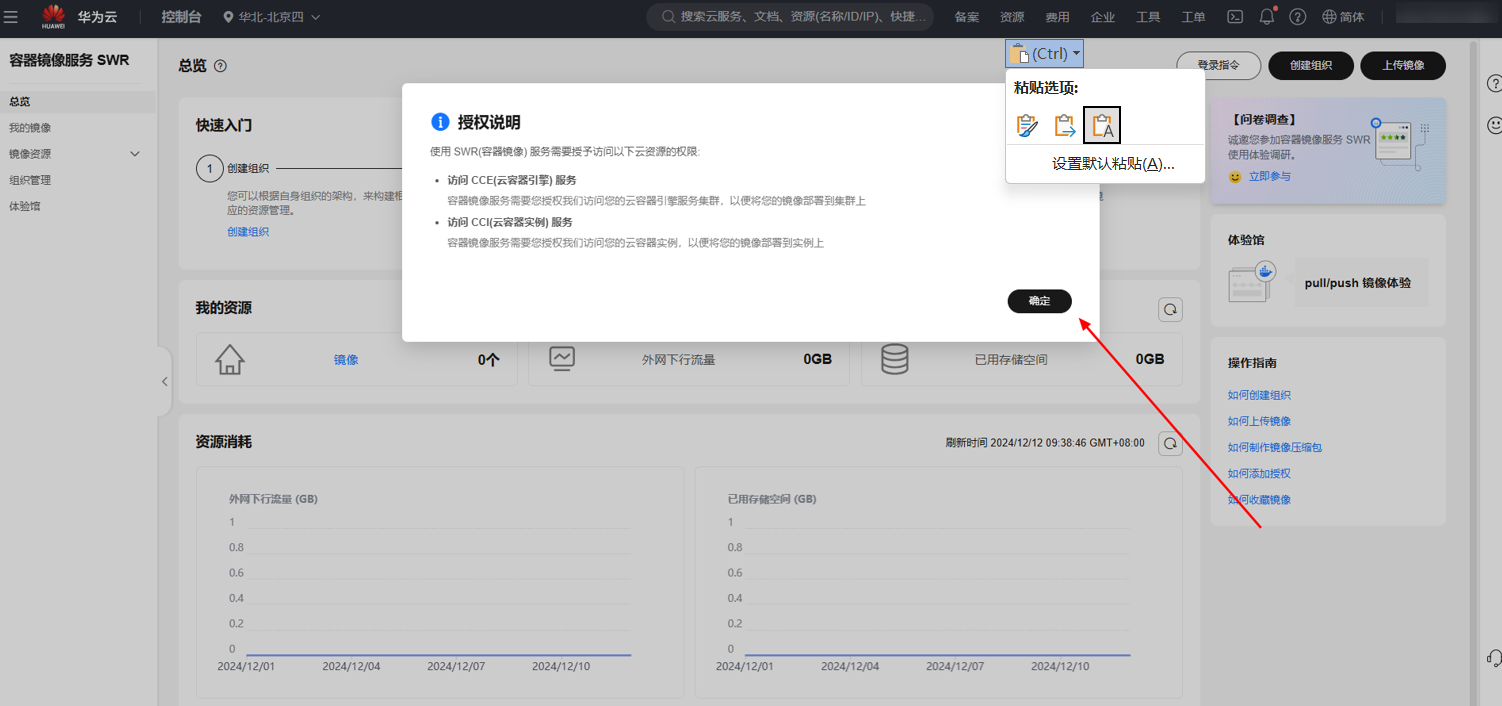Click the 上传镜像 button
The image size is (1502, 706).
1402,65
